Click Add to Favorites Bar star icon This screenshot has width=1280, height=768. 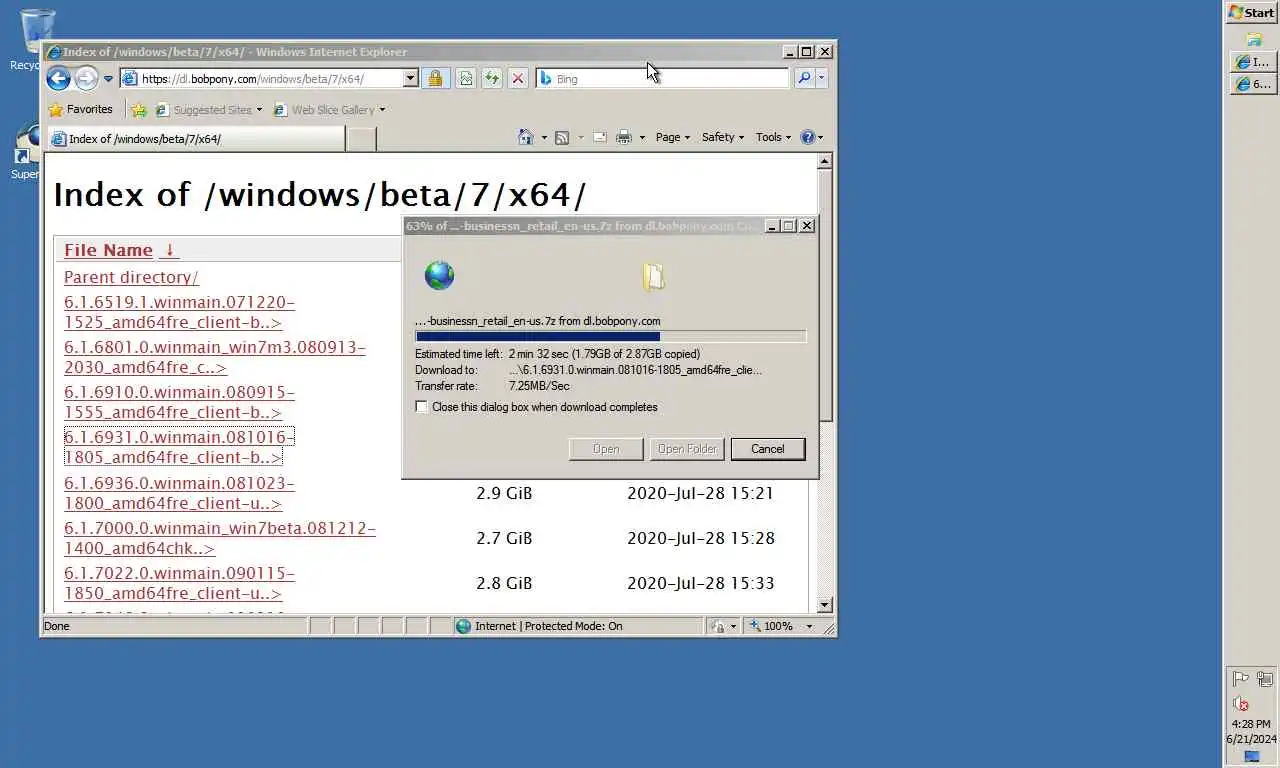point(139,109)
